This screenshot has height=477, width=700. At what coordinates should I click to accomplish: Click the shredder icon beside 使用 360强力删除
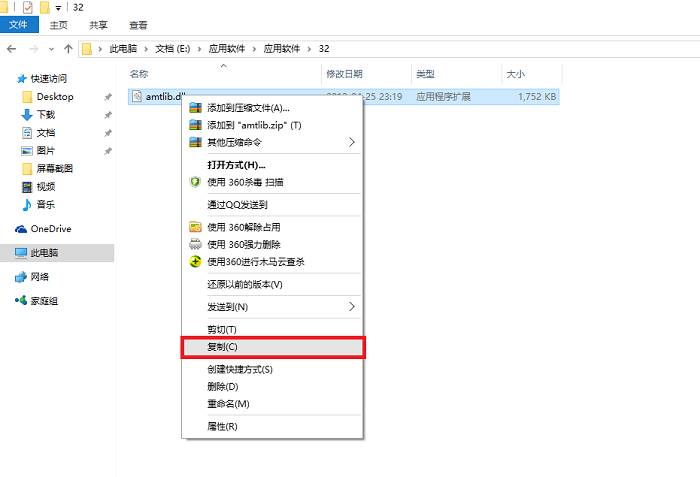pyautogui.click(x=196, y=244)
